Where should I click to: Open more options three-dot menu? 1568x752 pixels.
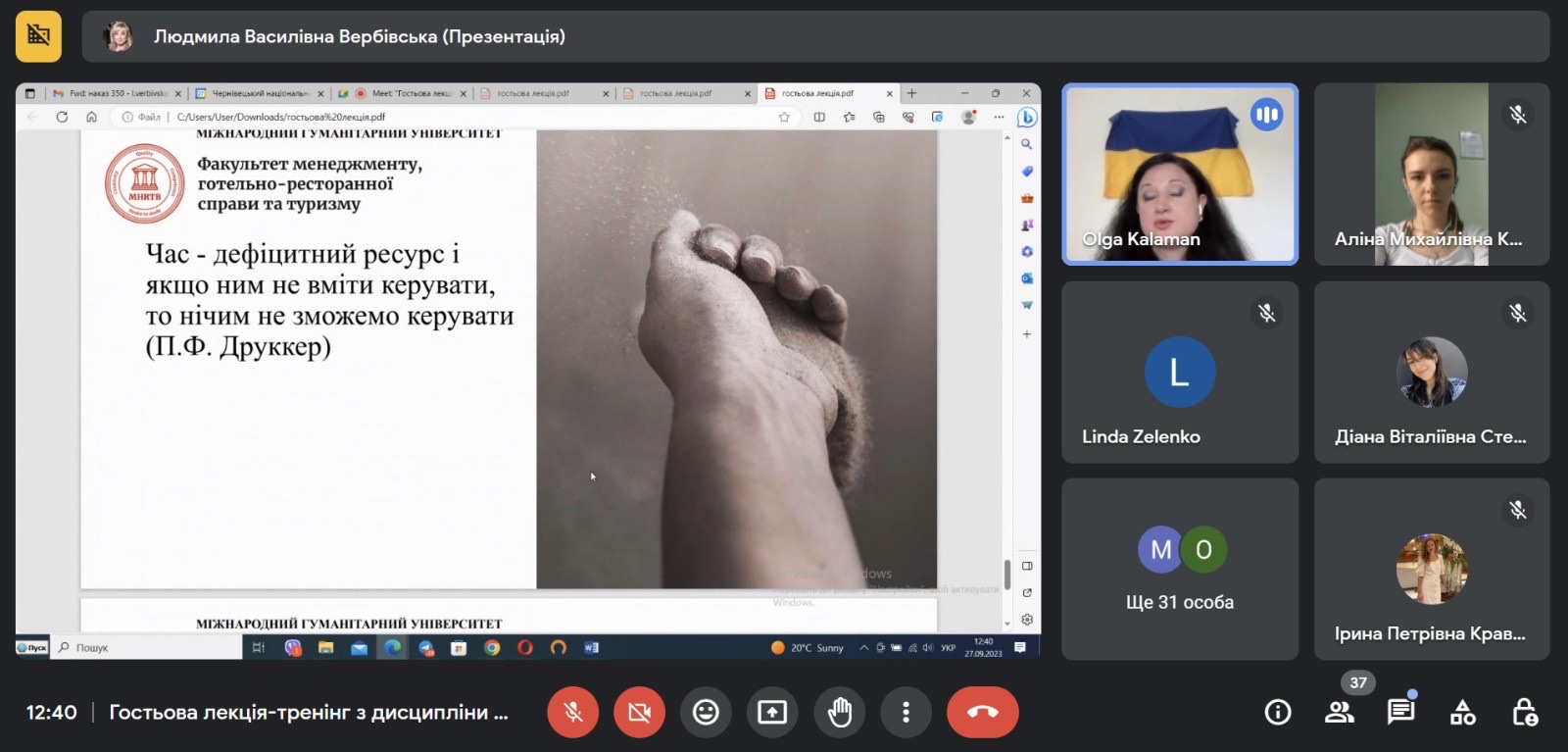tap(906, 712)
